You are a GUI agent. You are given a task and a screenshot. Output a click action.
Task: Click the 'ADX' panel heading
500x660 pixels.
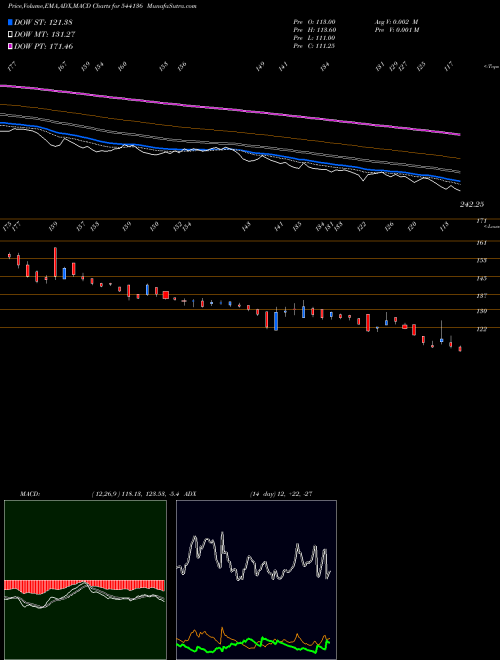(190, 494)
